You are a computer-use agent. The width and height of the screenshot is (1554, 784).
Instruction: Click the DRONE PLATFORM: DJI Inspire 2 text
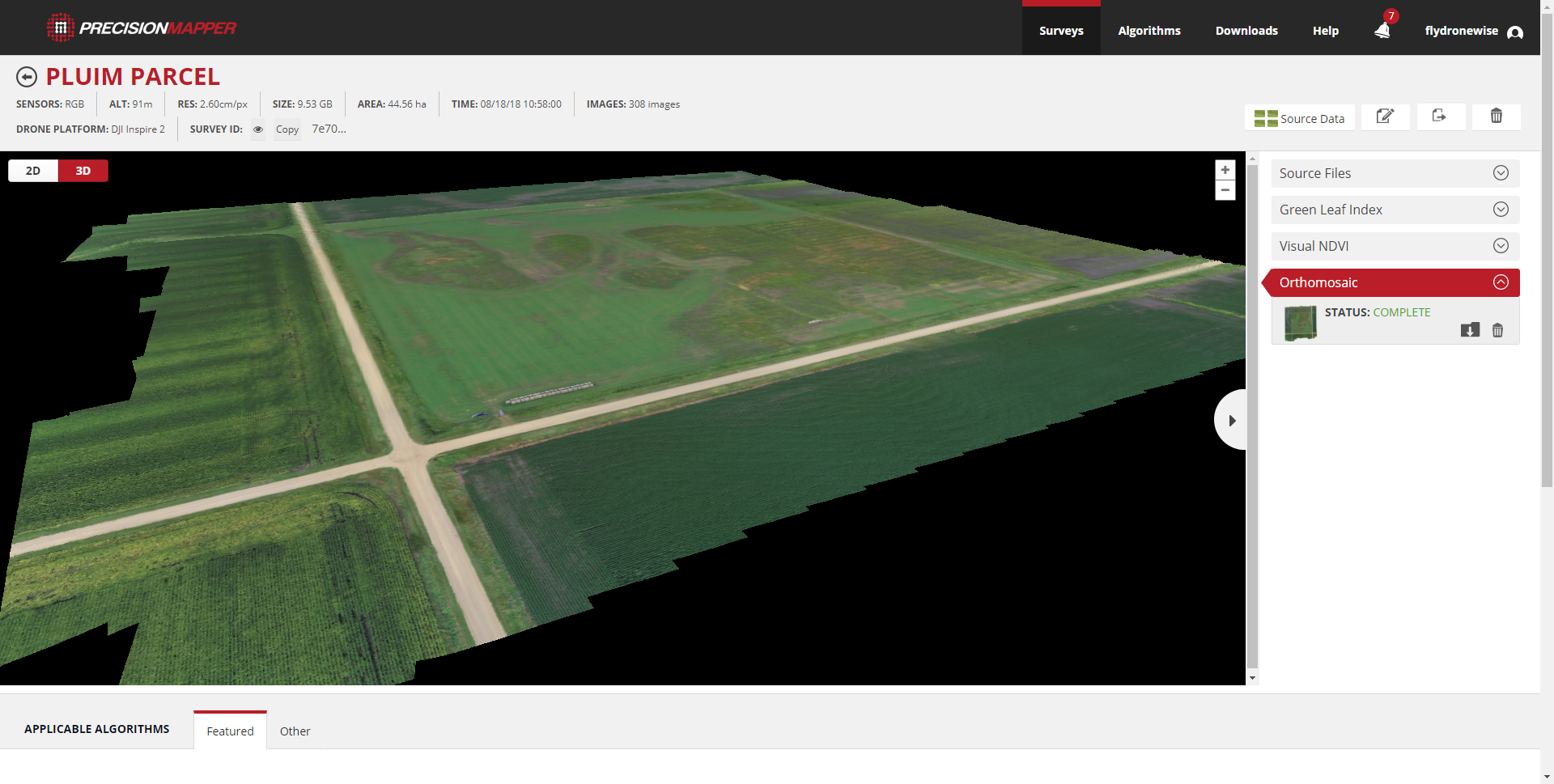tap(91, 129)
